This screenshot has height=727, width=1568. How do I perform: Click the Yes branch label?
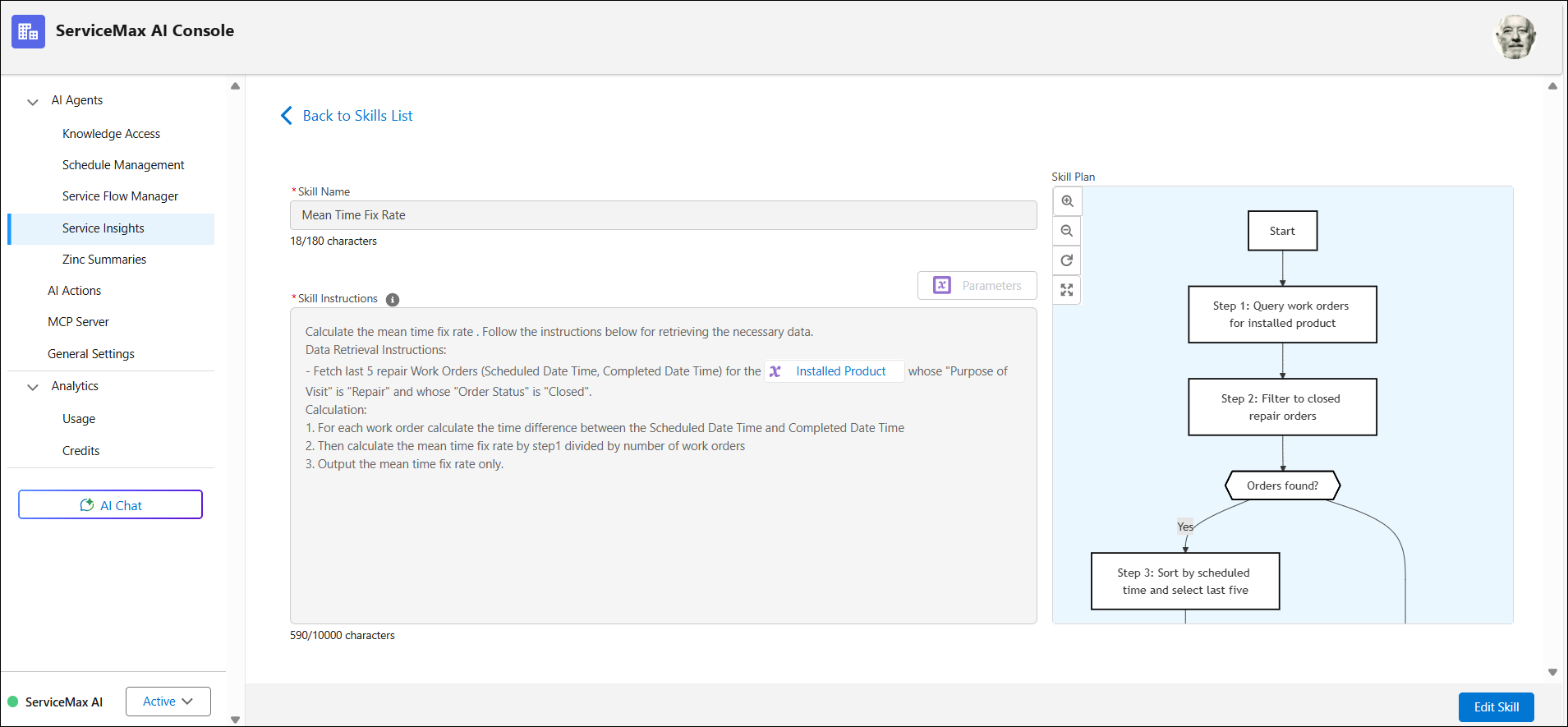coord(1185,527)
